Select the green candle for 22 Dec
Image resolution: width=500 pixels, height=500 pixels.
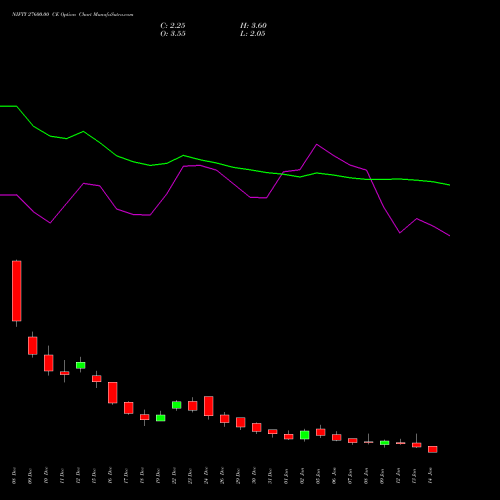[177, 405]
